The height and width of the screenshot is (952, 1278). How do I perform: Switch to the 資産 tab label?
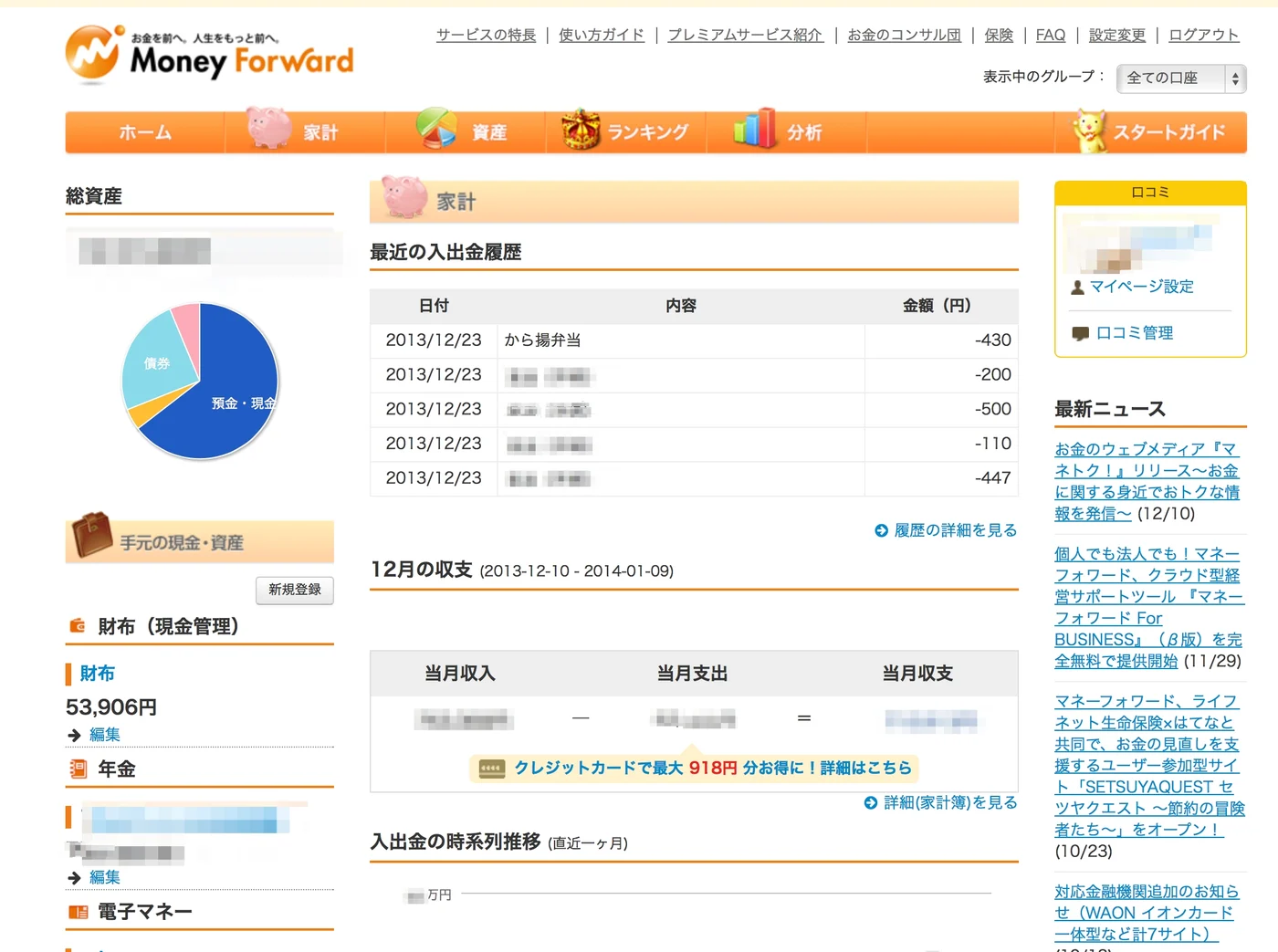pyautogui.click(x=489, y=132)
